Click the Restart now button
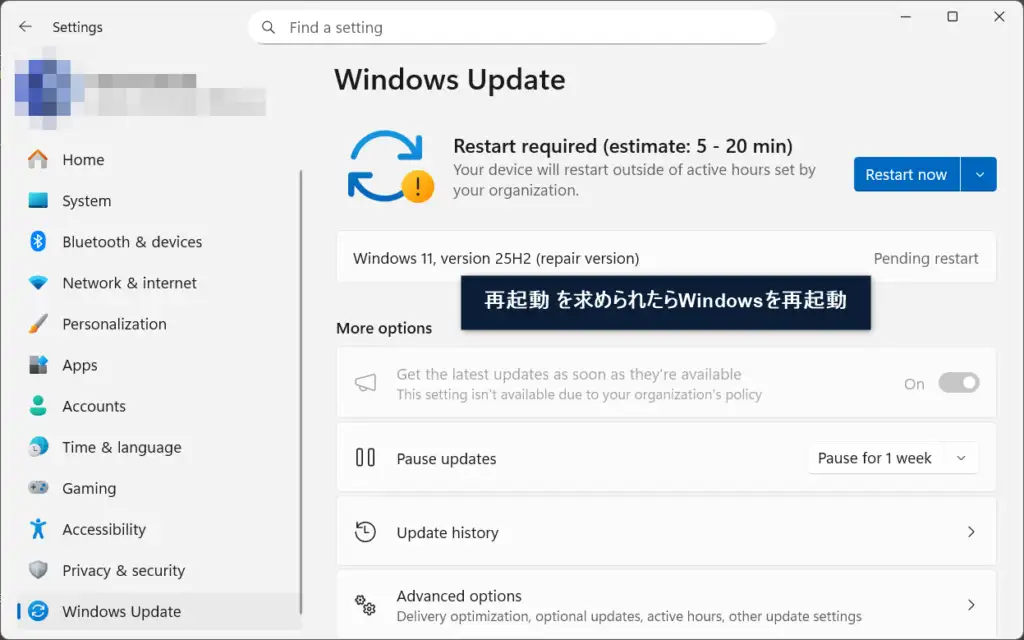This screenshot has height=640, width=1024. [x=906, y=174]
